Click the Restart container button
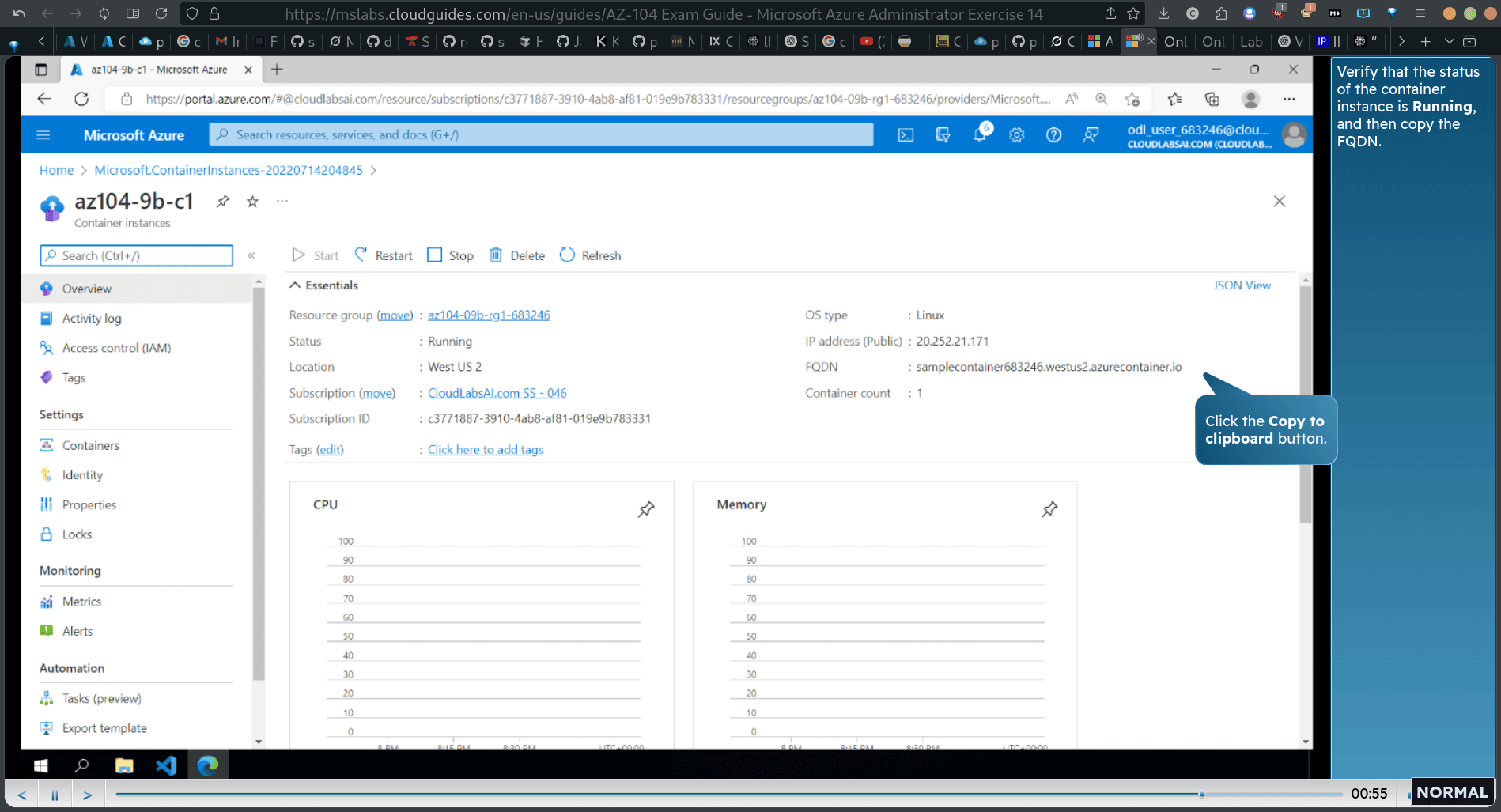The height and width of the screenshot is (812, 1501). point(384,255)
